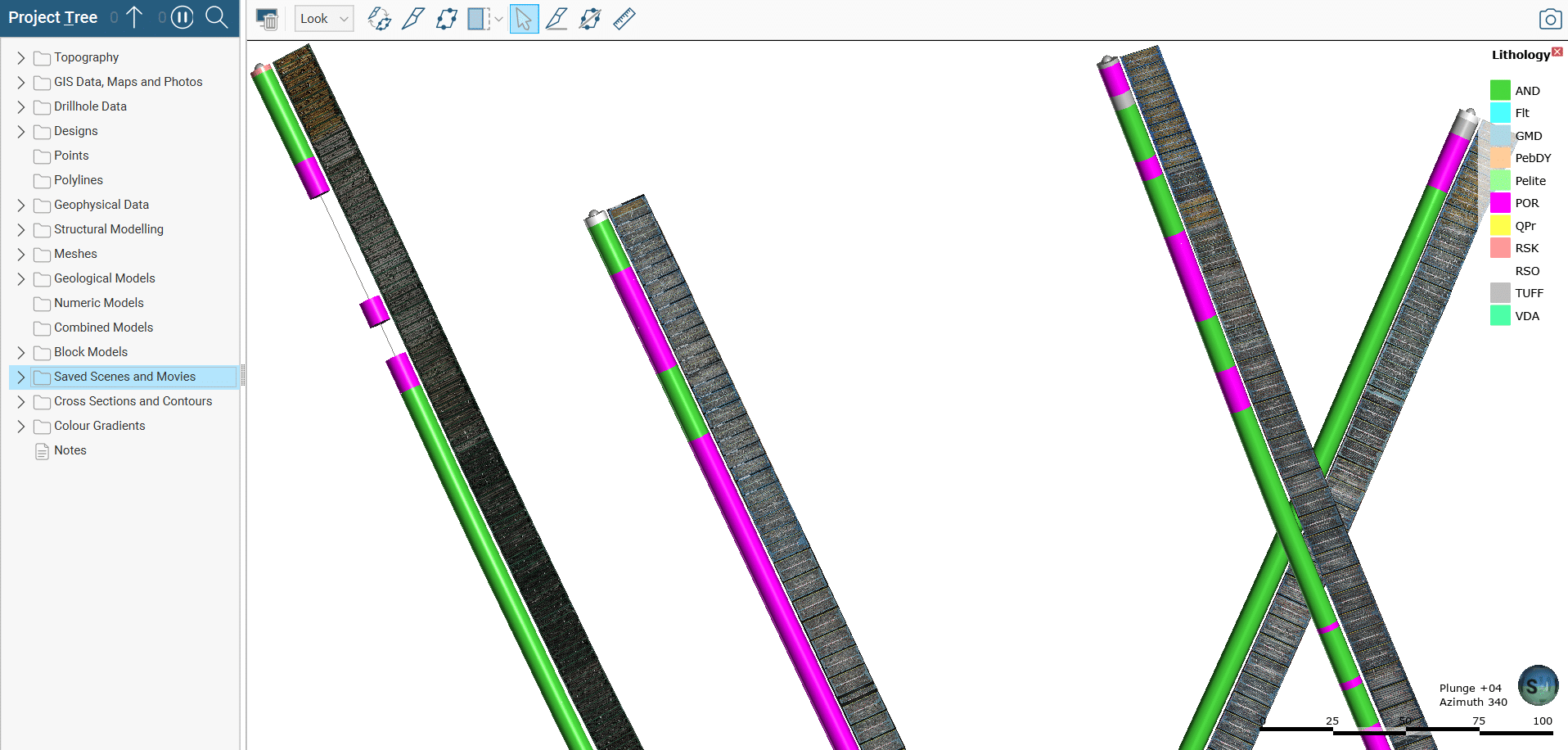Expand the Geophysical Data folder
The width and height of the screenshot is (1568, 750).
tap(21, 206)
